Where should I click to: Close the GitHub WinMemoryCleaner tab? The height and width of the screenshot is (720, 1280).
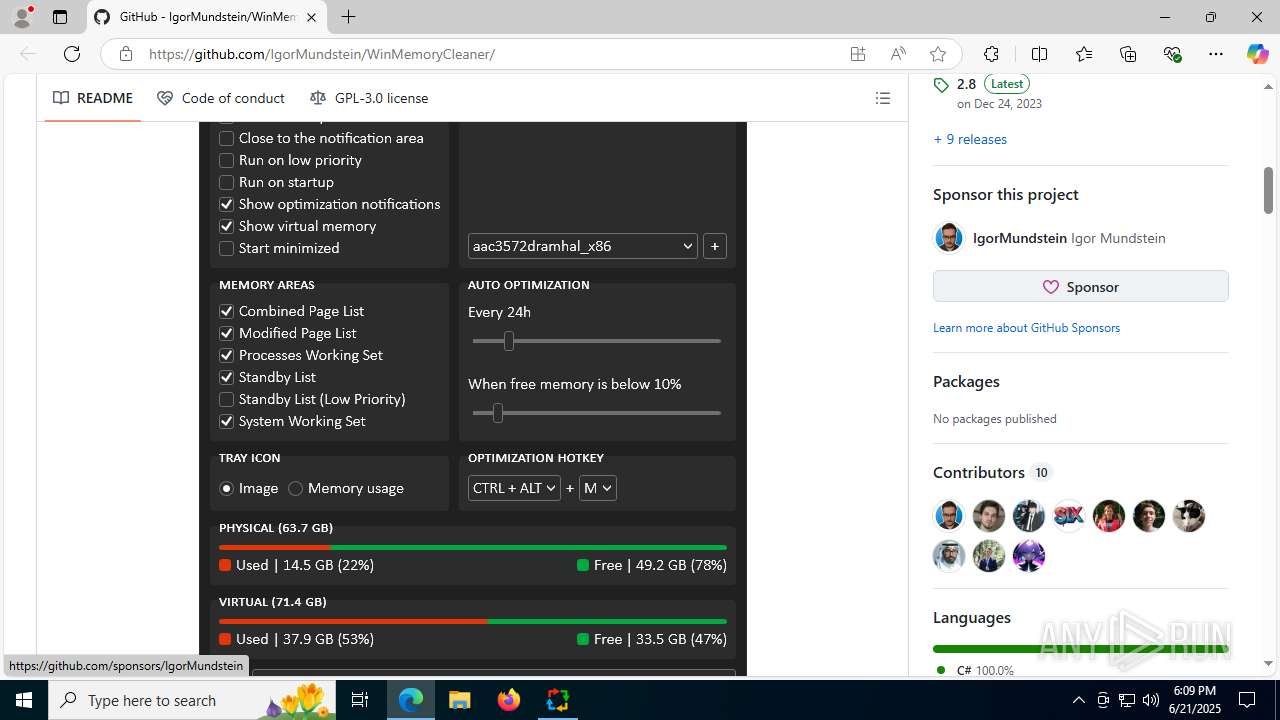point(312,17)
